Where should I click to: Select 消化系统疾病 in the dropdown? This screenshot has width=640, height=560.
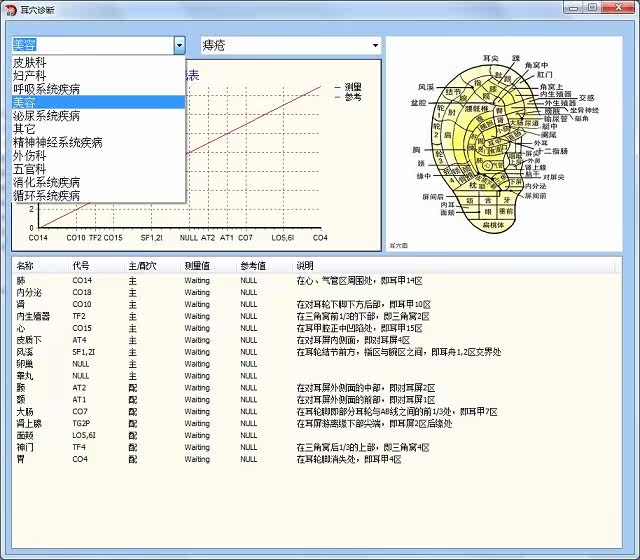47,183
